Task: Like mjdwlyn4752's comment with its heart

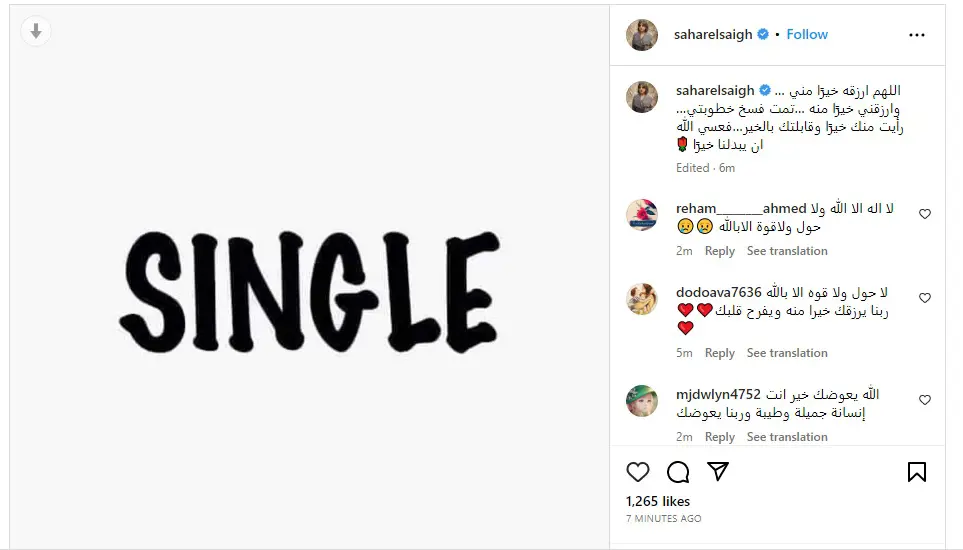Action: [x=924, y=400]
